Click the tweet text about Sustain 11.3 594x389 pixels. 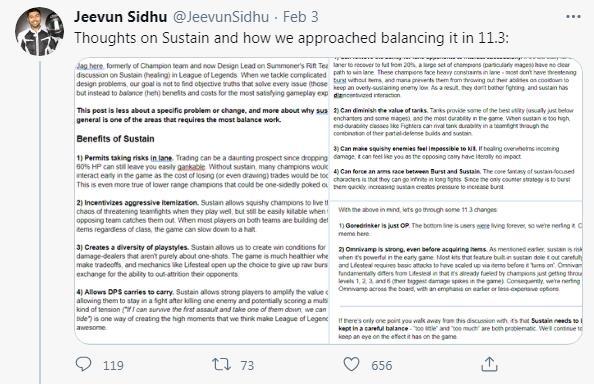pyautogui.click(x=292, y=38)
